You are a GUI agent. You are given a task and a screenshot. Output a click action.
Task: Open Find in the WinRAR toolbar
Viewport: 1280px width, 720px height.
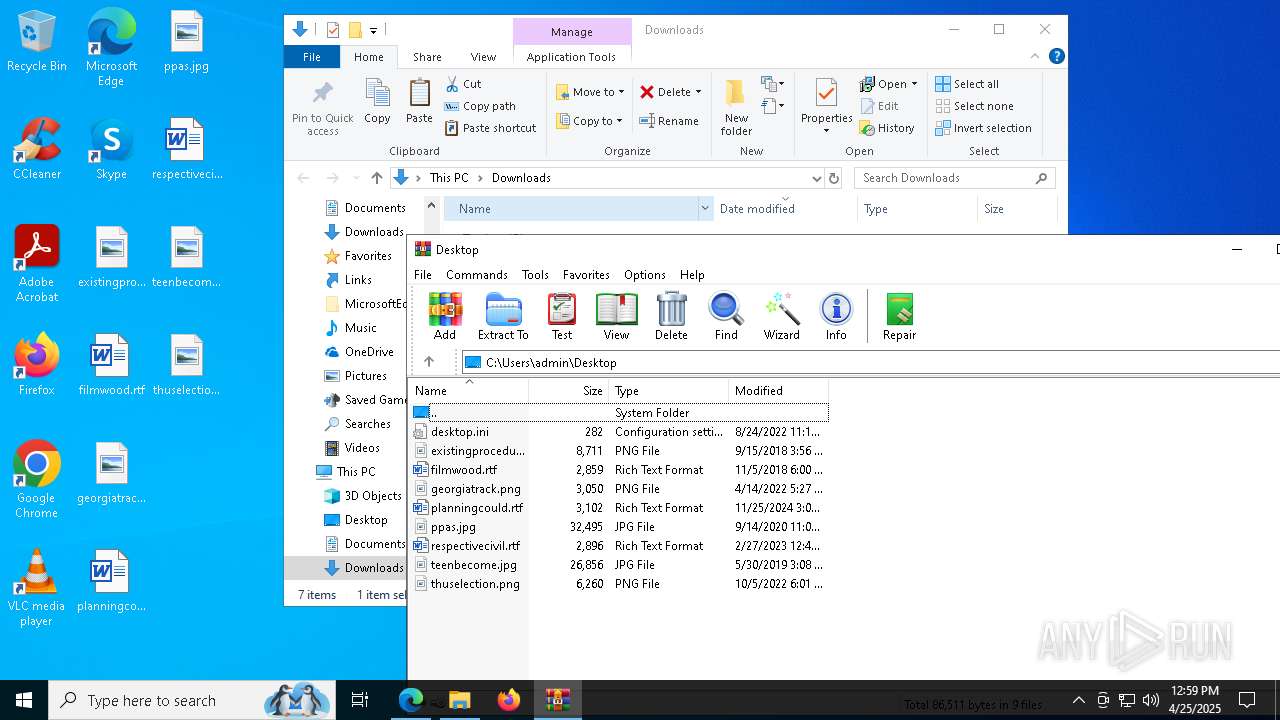click(x=726, y=316)
